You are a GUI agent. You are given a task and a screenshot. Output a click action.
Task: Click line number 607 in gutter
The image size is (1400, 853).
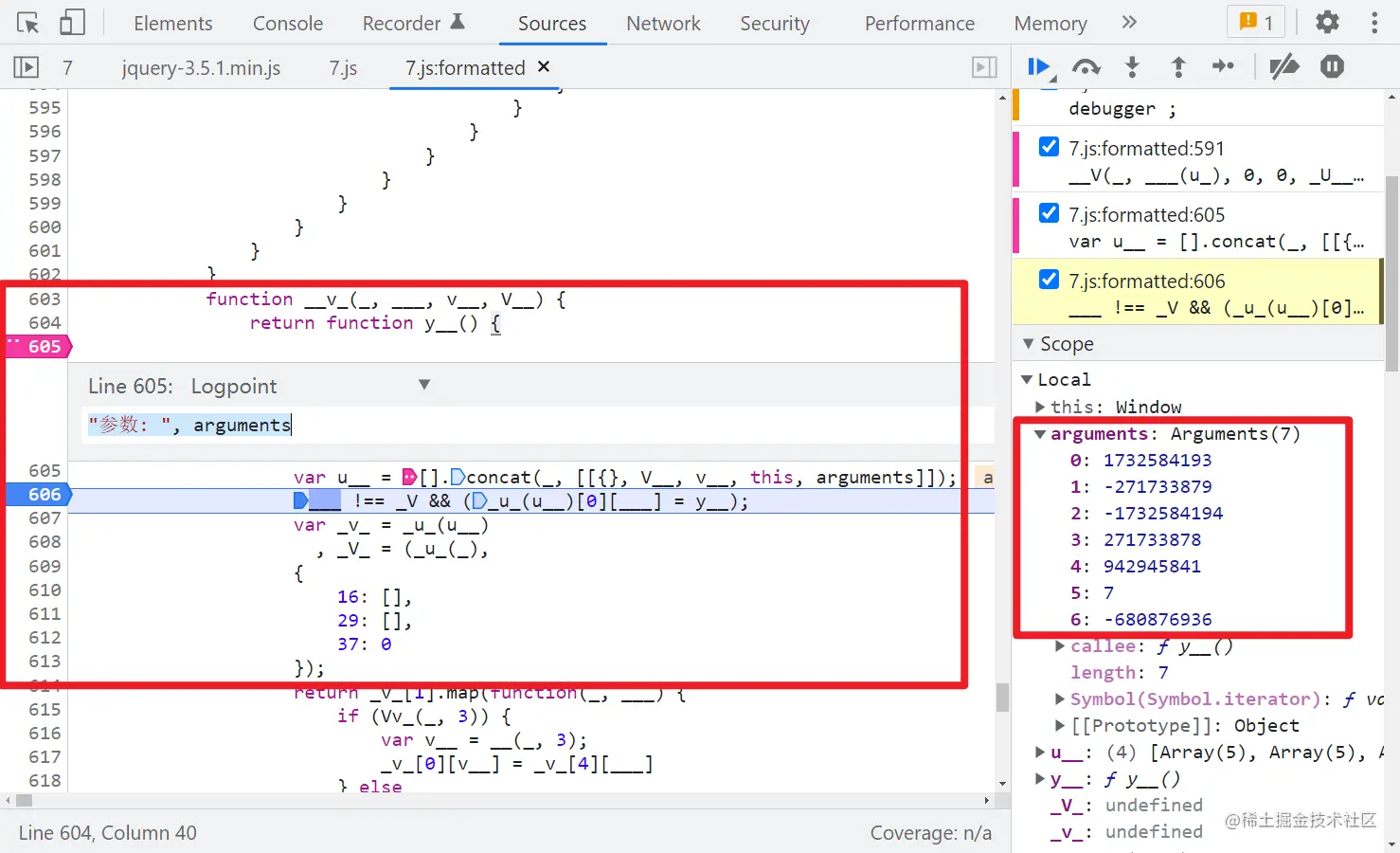point(45,518)
